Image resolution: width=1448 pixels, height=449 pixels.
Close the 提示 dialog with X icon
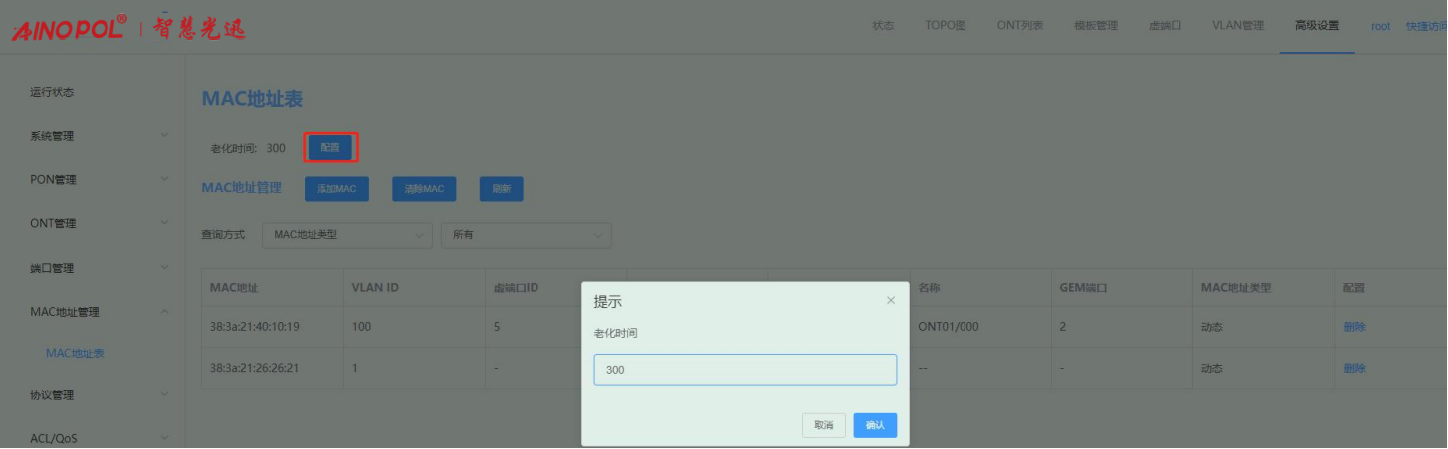890,301
